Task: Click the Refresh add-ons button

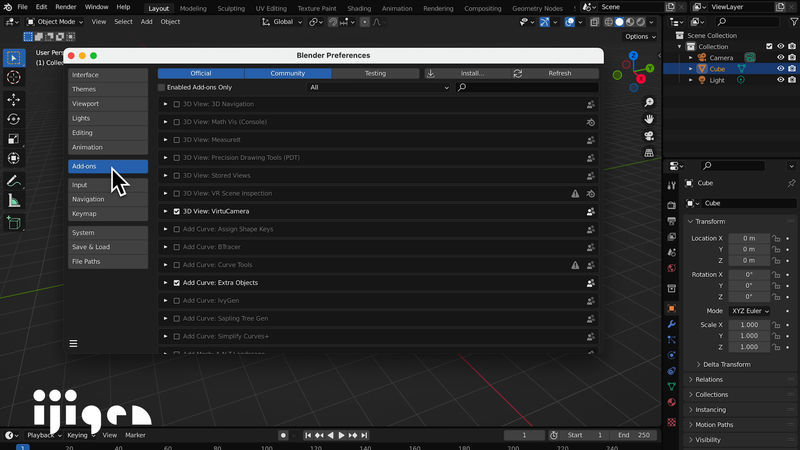Action: (555, 73)
